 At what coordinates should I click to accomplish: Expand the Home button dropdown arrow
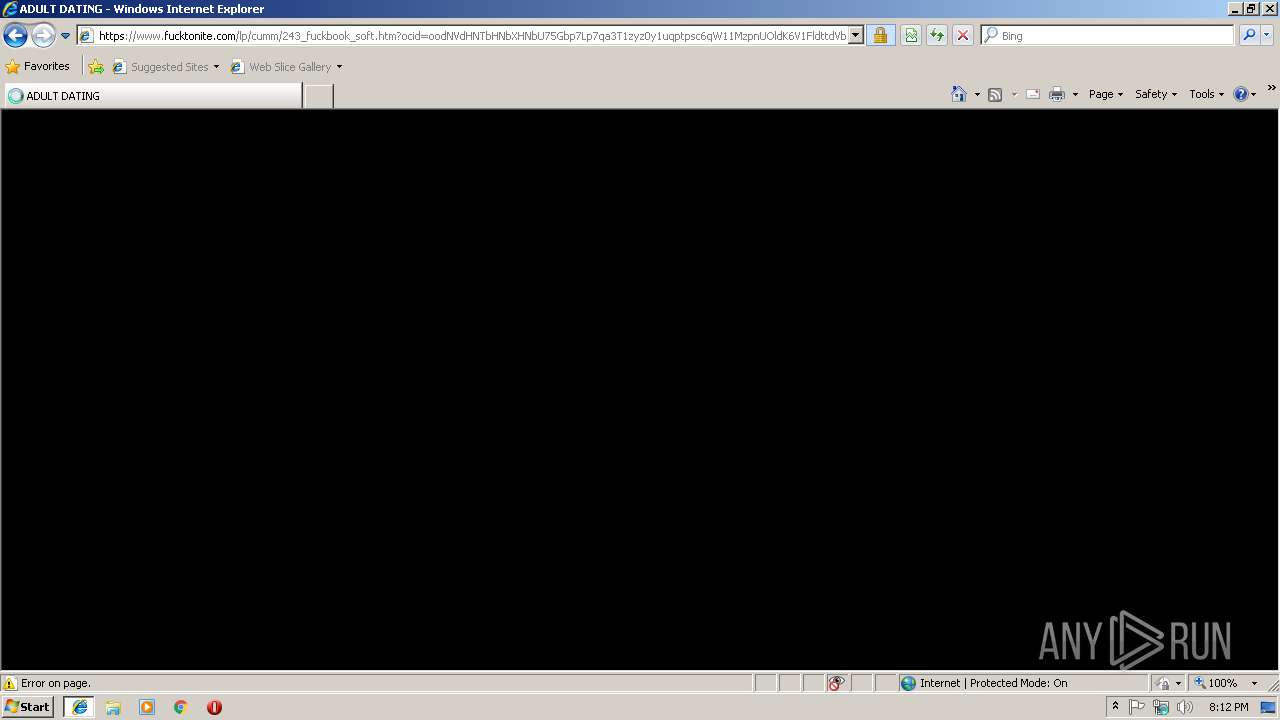977,94
